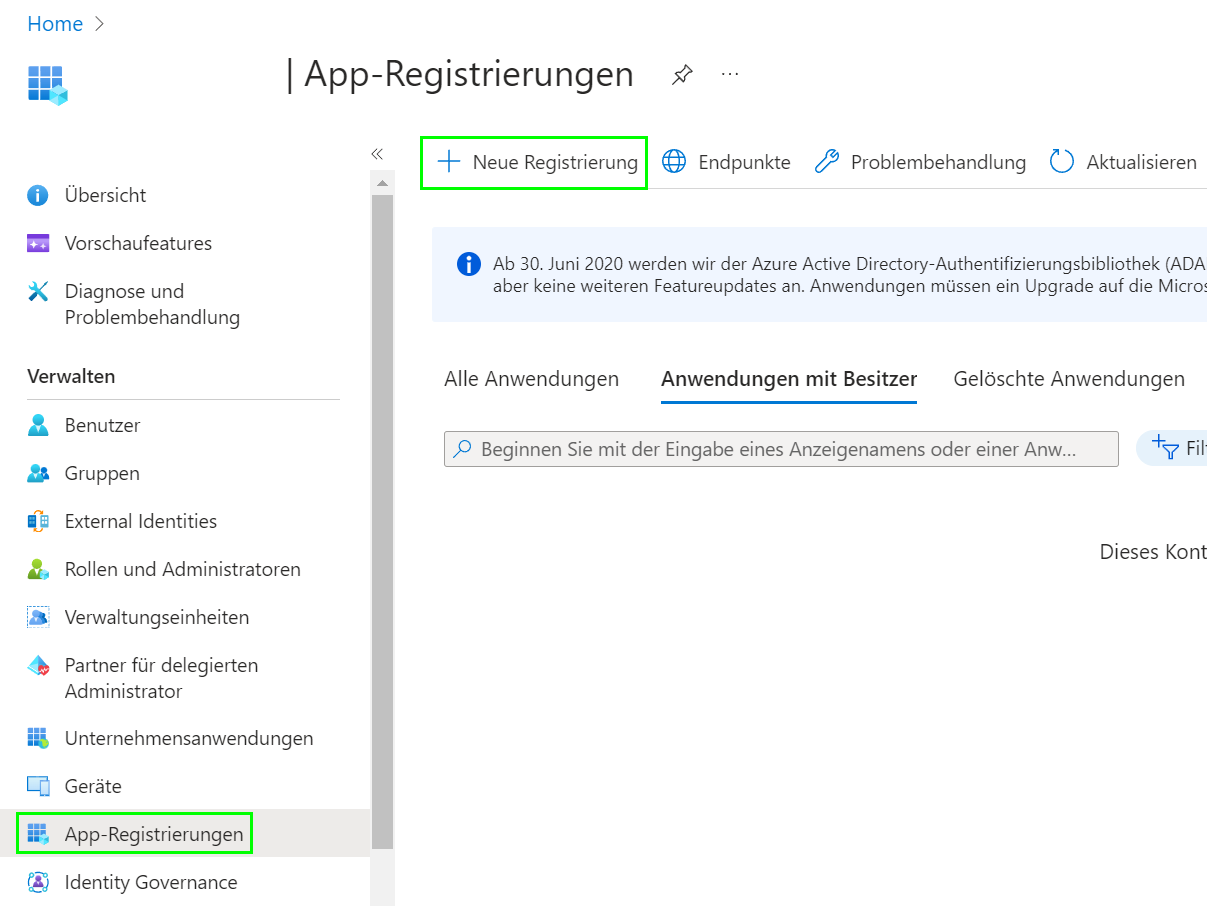Click the Aktualisieren refresh icon
Viewport: 1207px width, 906px height.
click(x=1062, y=162)
